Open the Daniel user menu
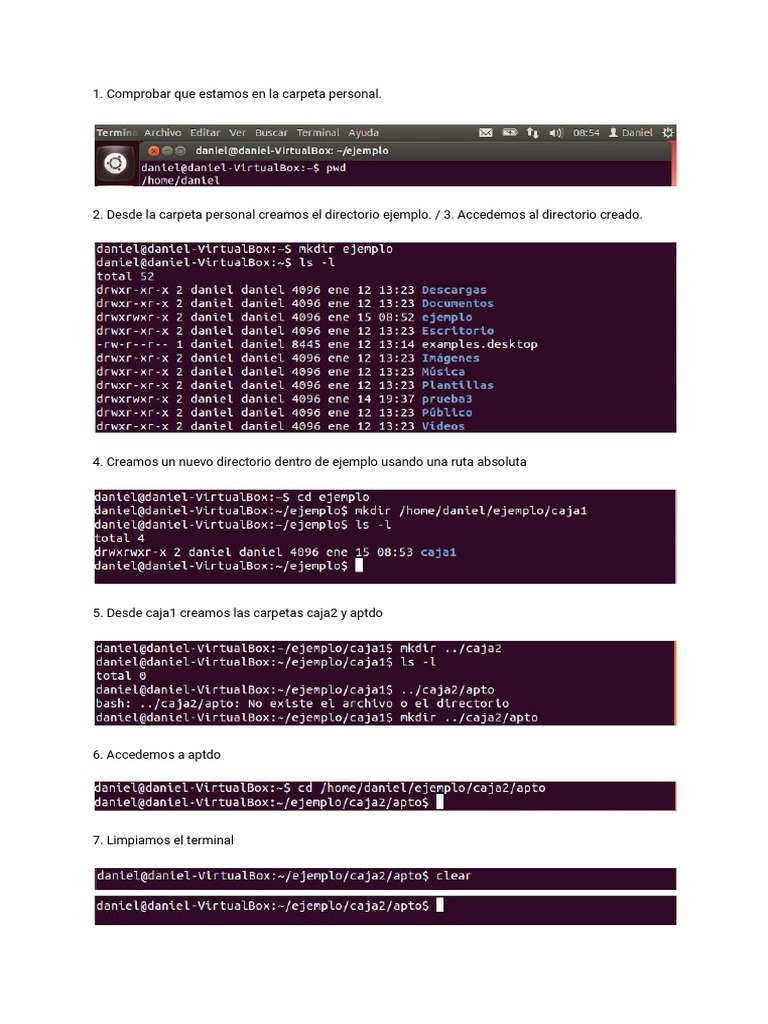768x1024 pixels. (x=630, y=133)
